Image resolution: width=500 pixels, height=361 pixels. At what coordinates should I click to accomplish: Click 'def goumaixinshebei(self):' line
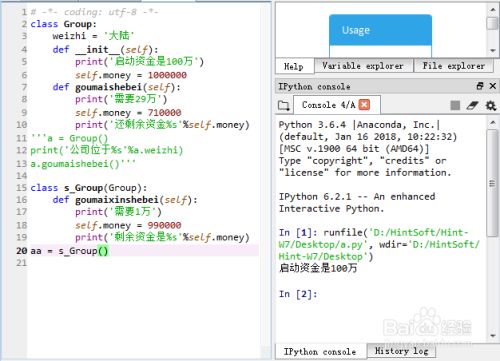click(x=125, y=200)
